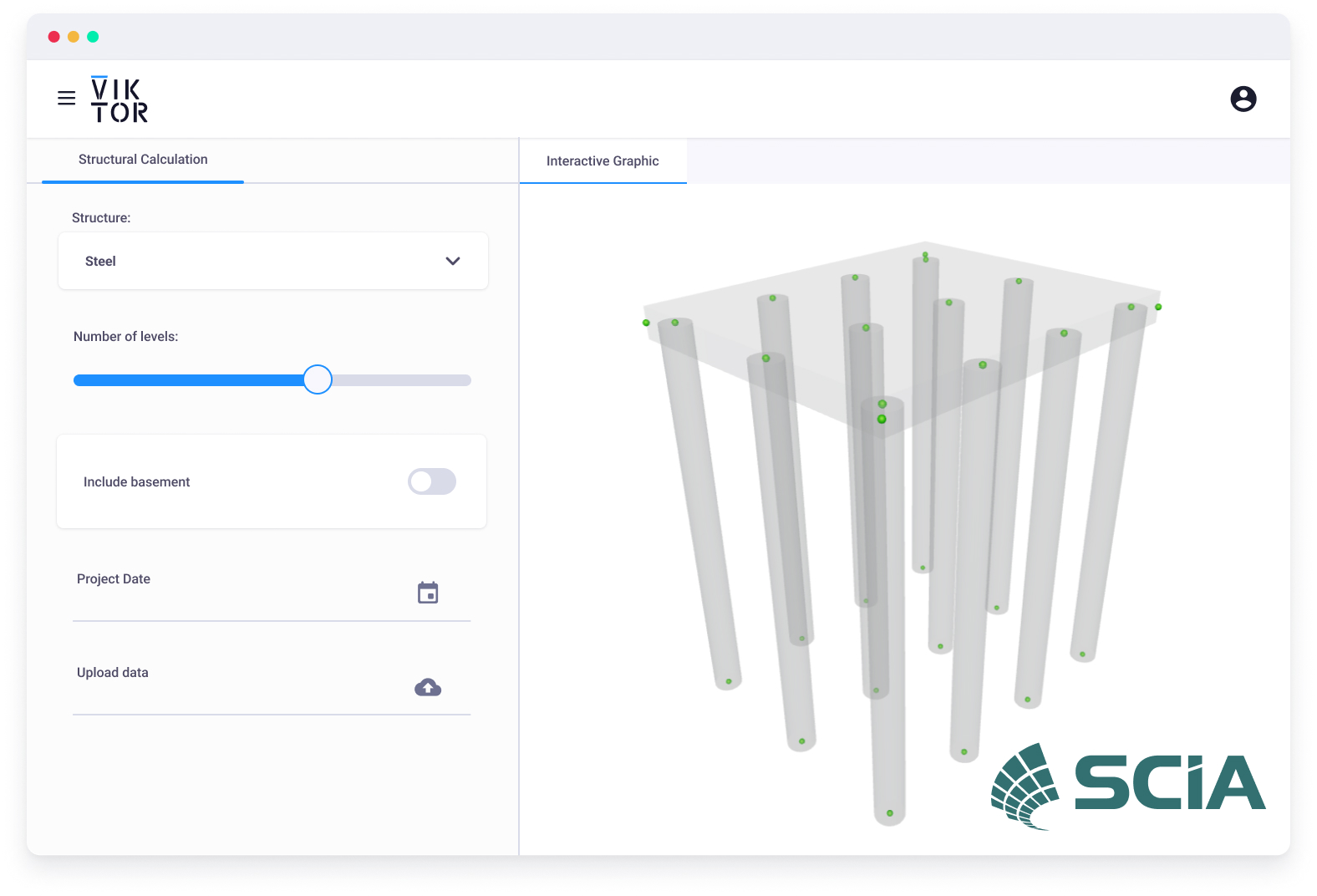Click the red window close dot

tap(54, 37)
